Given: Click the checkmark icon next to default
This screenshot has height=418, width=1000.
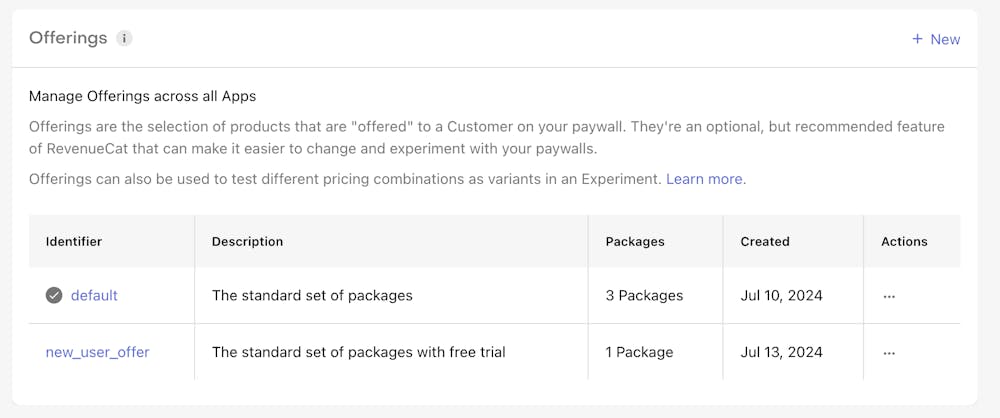Looking at the screenshot, I should click(54, 295).
